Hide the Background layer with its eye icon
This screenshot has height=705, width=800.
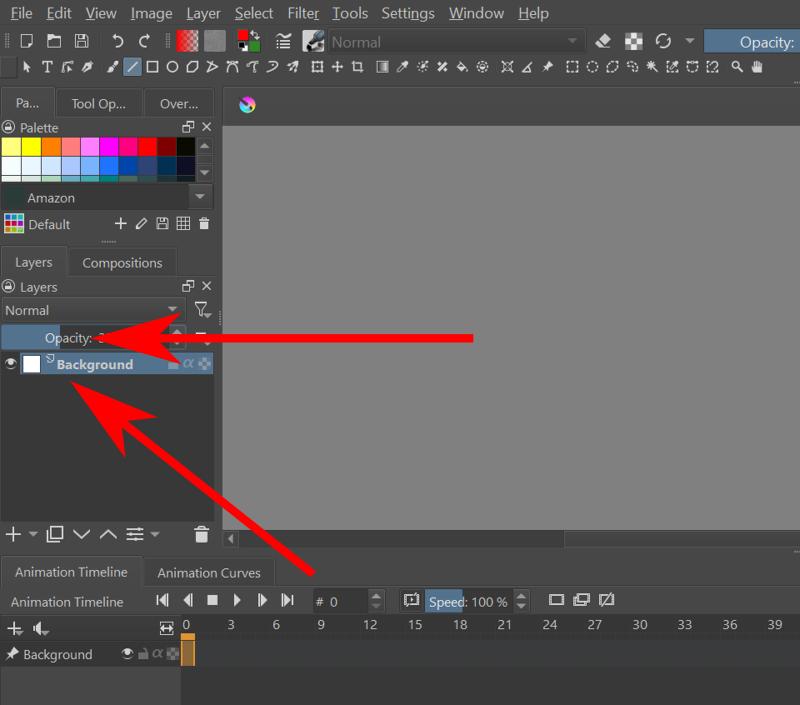pyautogui.click(x=10, y=363)
